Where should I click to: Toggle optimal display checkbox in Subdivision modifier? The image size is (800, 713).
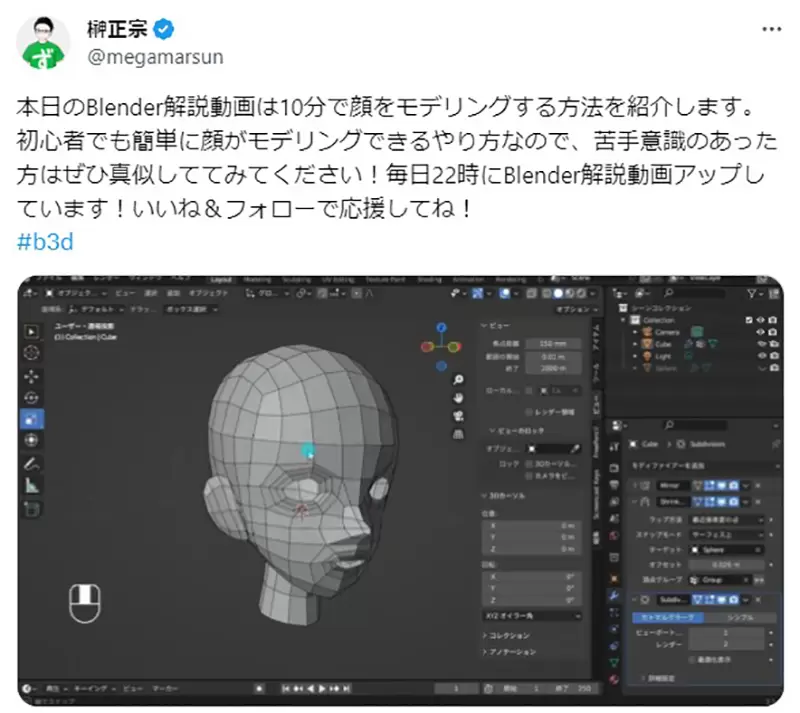[693, 659]
